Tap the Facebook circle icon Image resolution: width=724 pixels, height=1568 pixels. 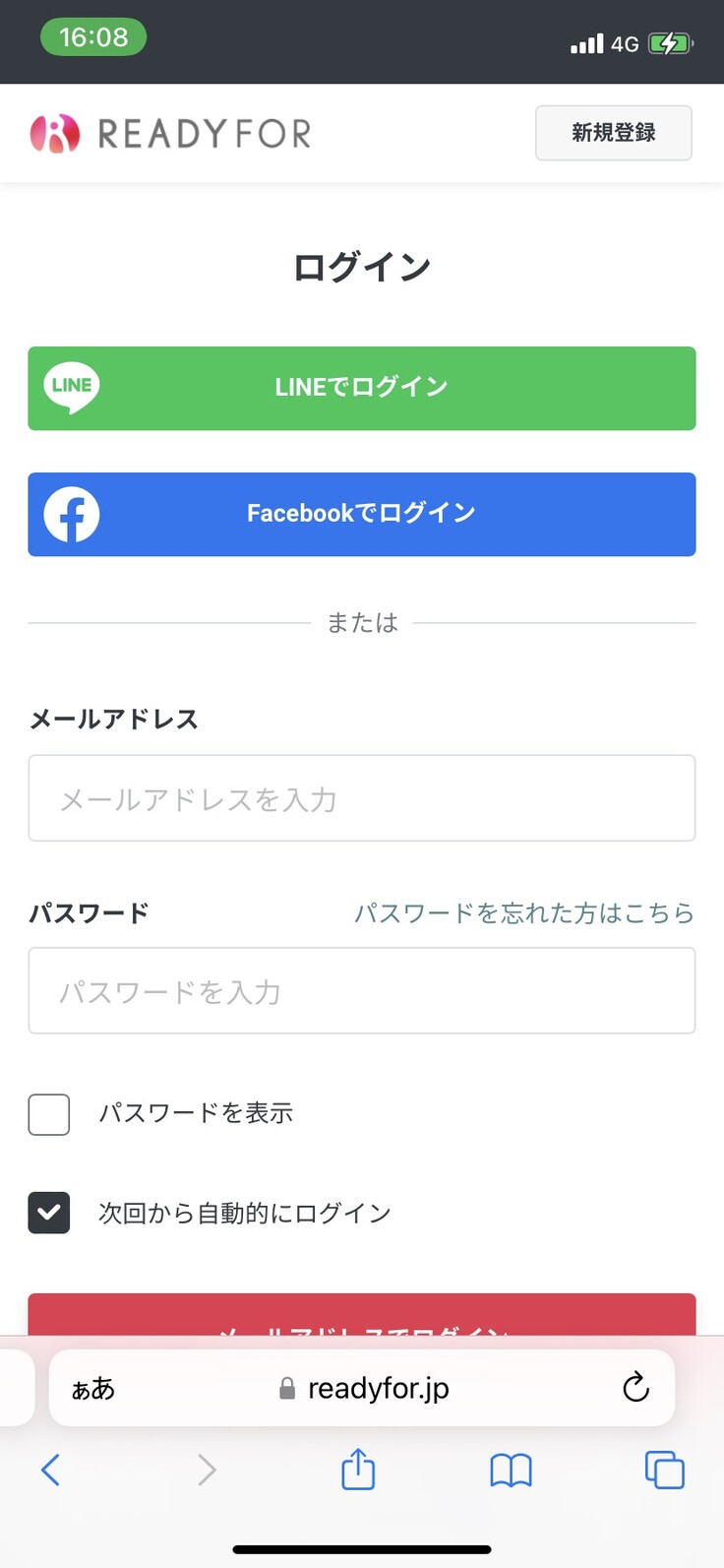(x=72, y=514)
